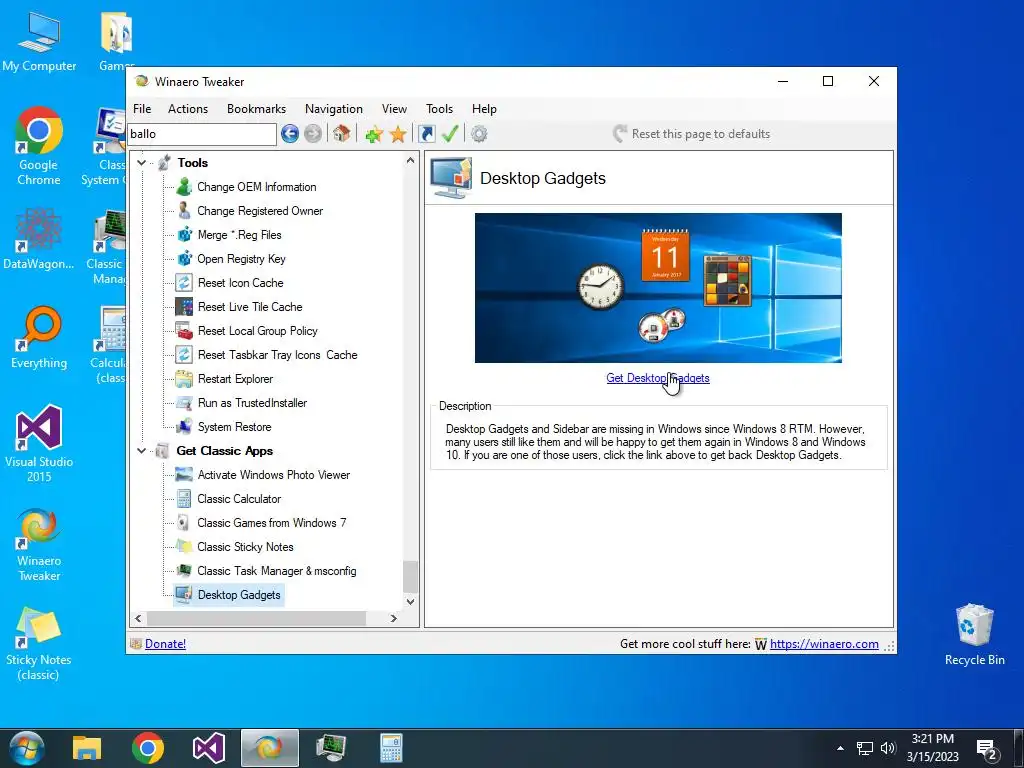
Task: Click the Reset Local Group Policy icon
Action: tap(184, 330)
